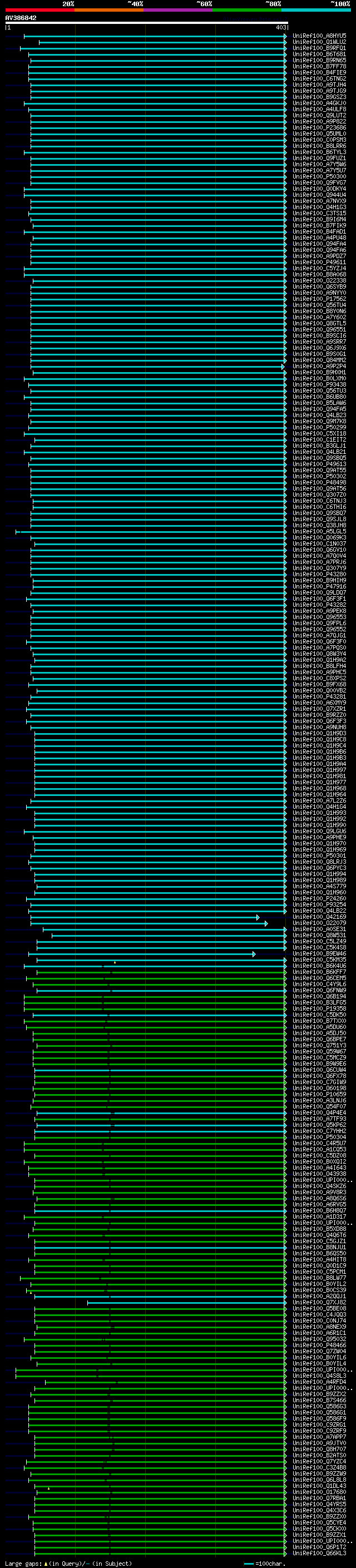The image size is (356, 1568).
Task: Click the green ~80% identity legend bar
Action: click(x=247, y=10)
